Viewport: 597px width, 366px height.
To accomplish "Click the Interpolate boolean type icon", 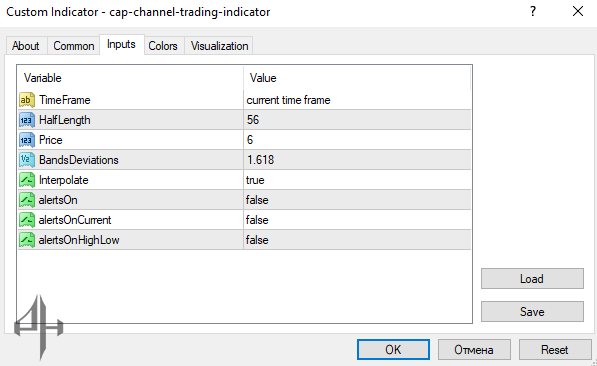I will (27, 180).
